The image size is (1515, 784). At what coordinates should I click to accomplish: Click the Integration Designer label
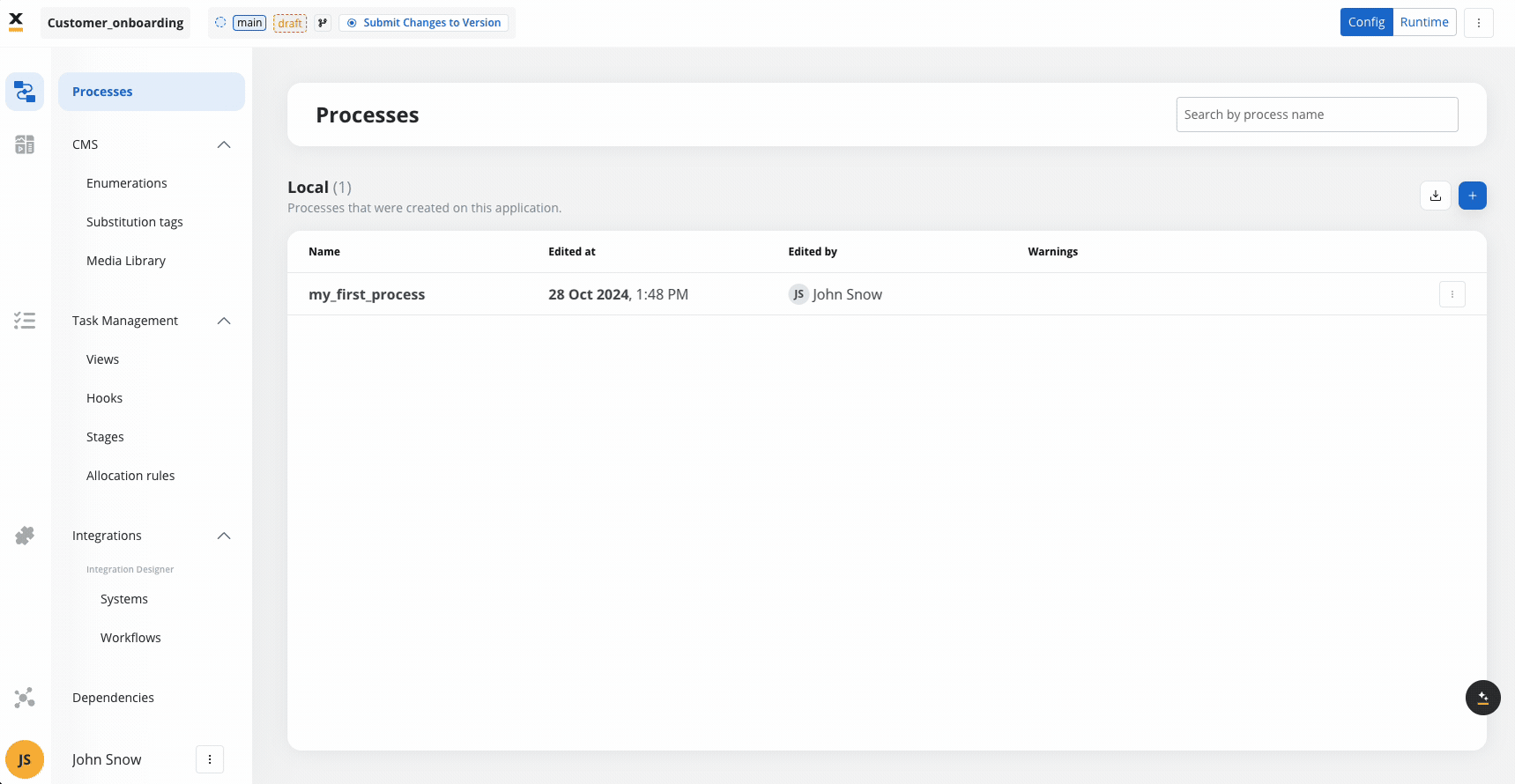[x=130, y=570]
